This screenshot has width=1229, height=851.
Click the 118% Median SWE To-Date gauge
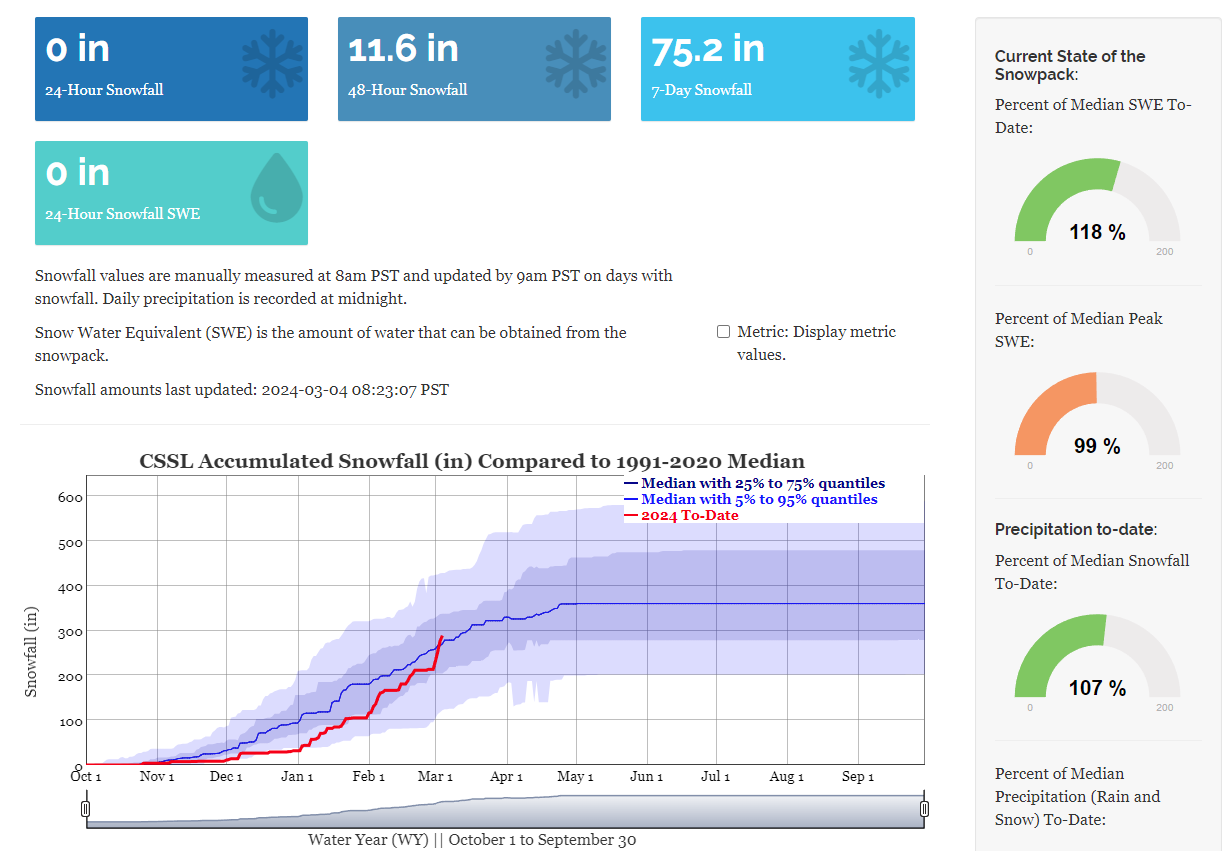tap(1097, 205)
